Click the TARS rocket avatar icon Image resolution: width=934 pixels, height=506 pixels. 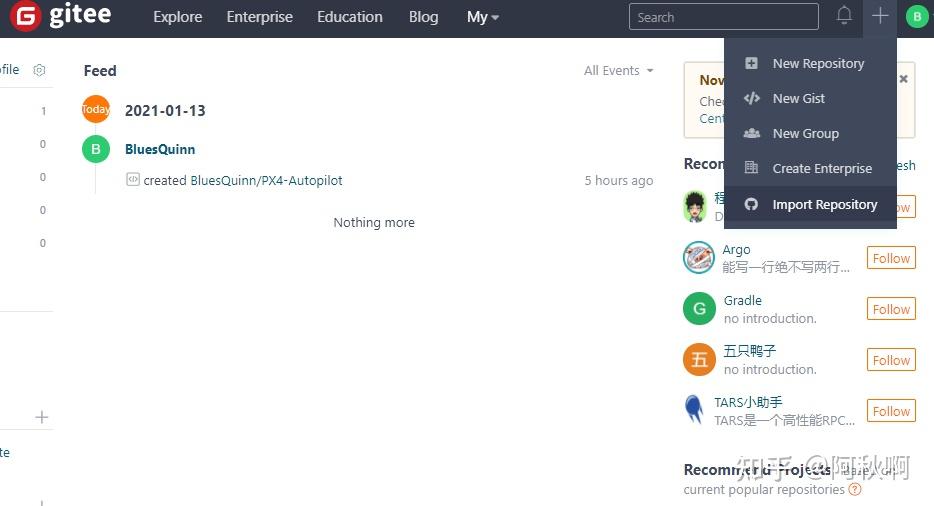[x=694, y=410]
